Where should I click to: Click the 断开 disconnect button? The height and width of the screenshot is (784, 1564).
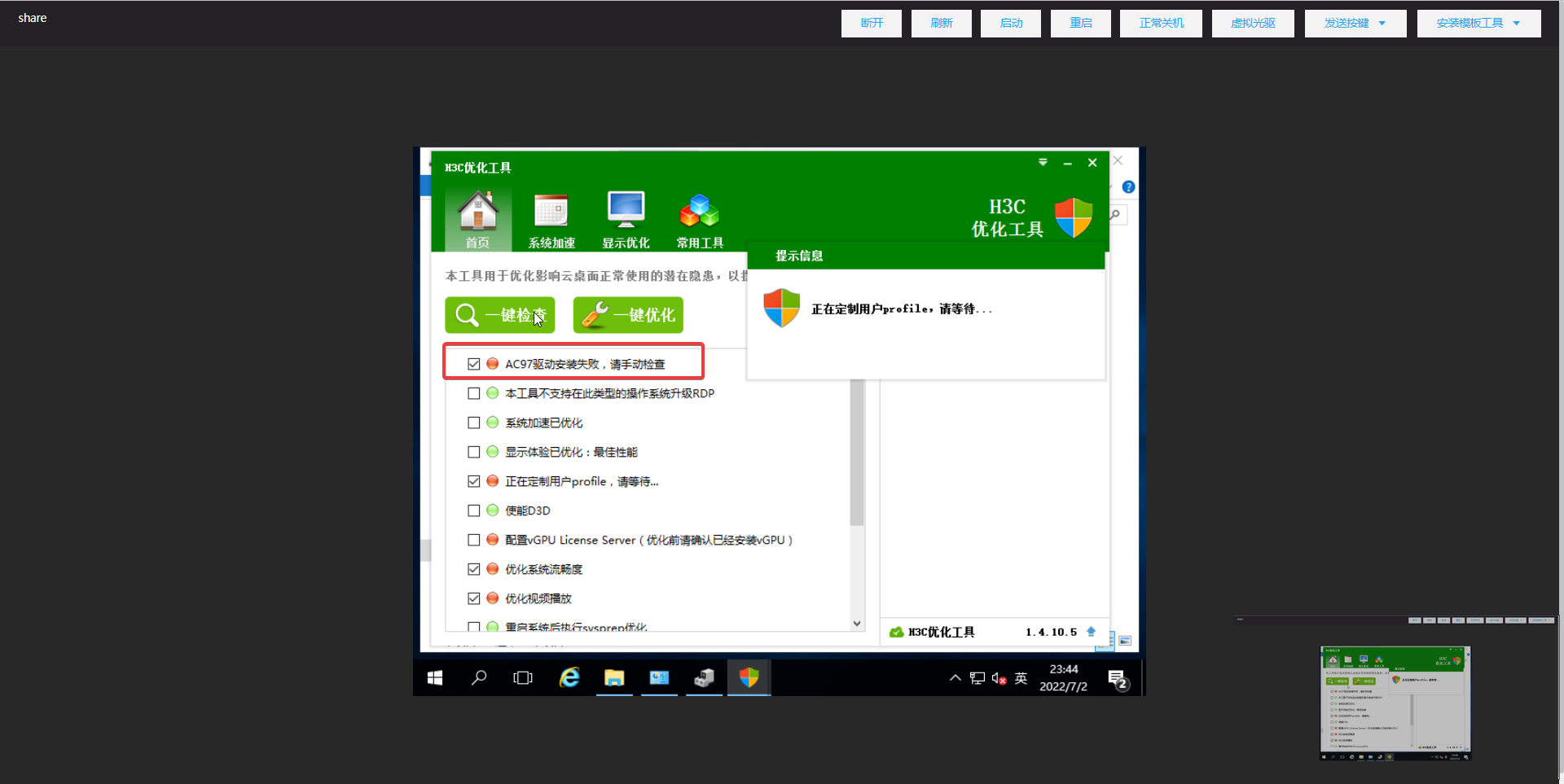pos(872,23)
